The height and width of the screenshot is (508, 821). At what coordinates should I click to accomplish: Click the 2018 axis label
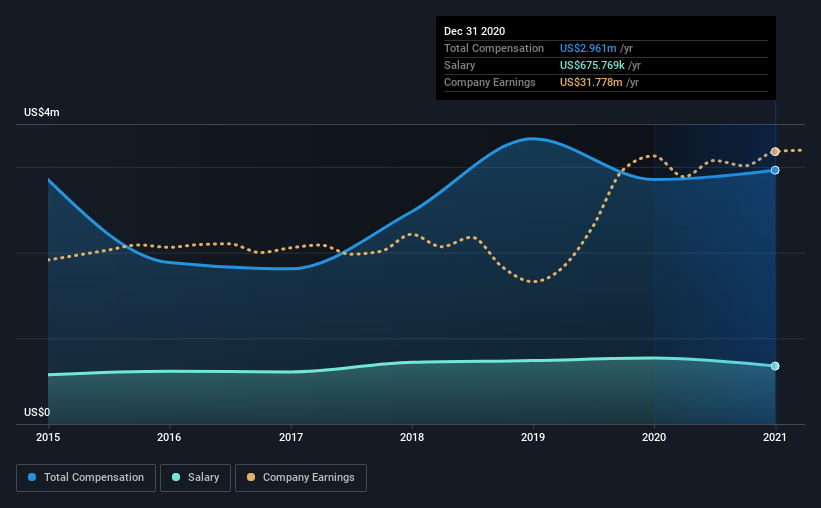412,437
